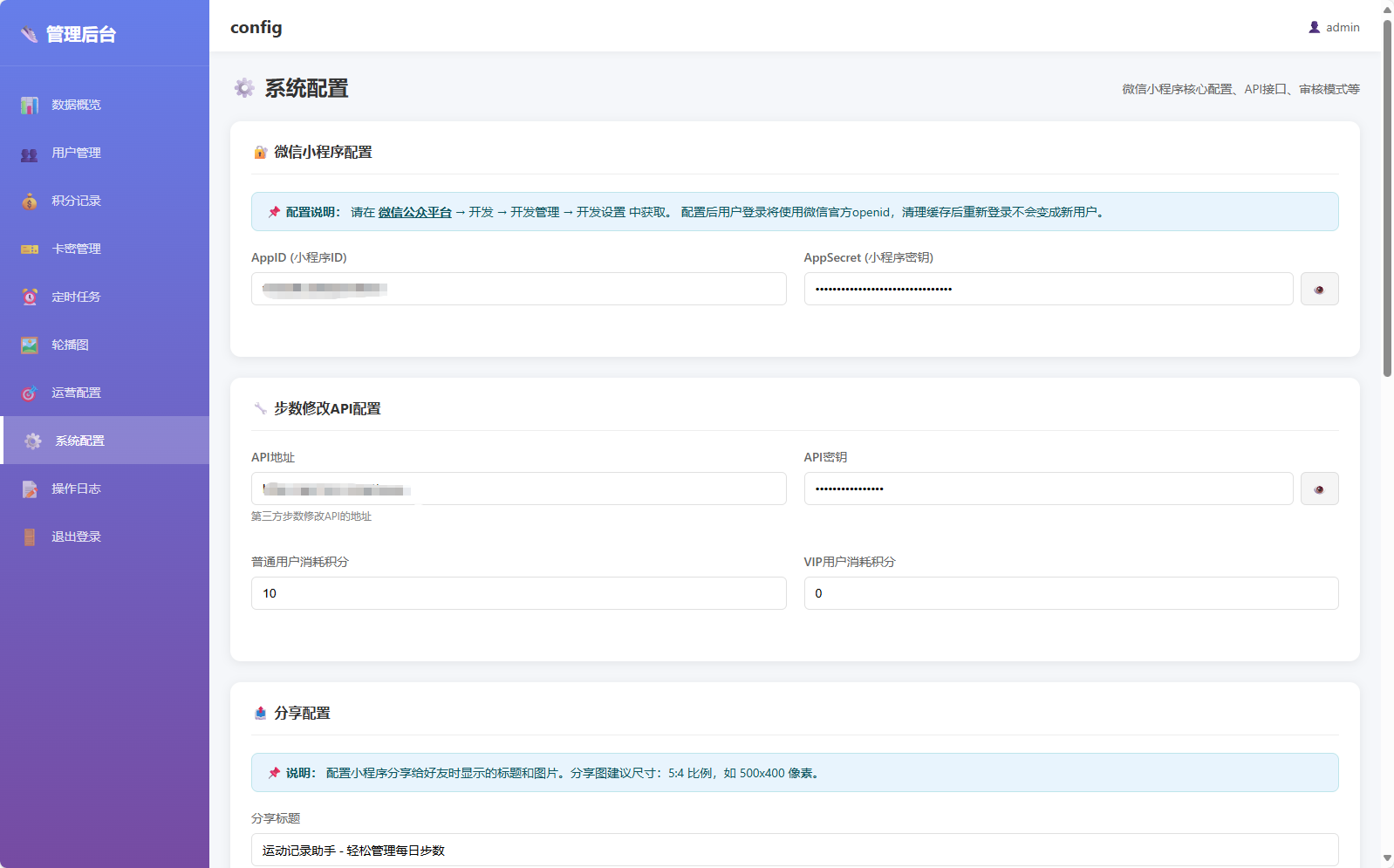Click the lock icon beside 微信小程序配置
The width and height of the screenshot is (1394, 868).
tap(260, 153)
